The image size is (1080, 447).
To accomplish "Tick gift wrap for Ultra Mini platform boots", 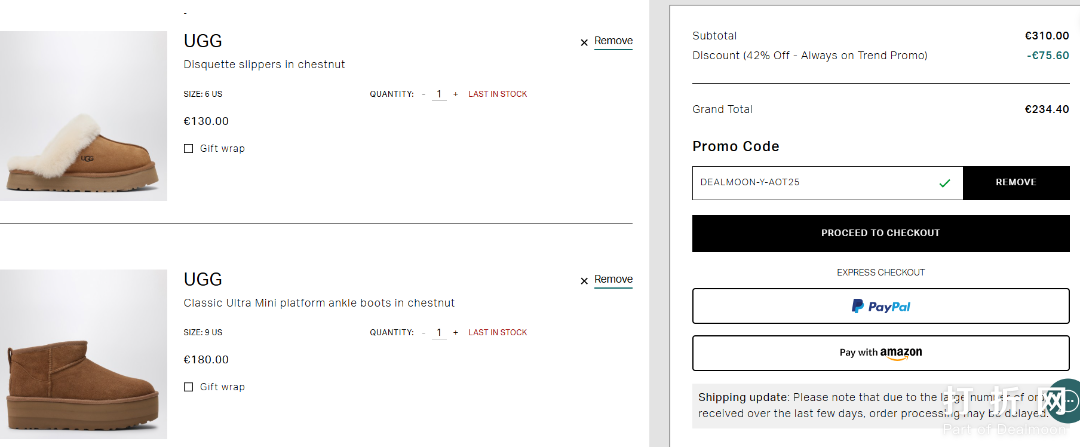I will coord(189,387).
